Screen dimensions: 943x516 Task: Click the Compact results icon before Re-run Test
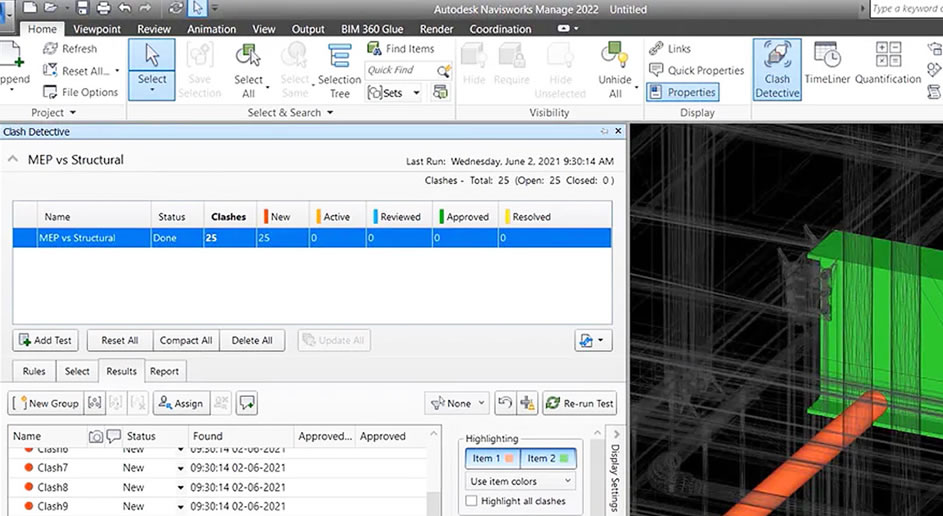click(527, 403)
